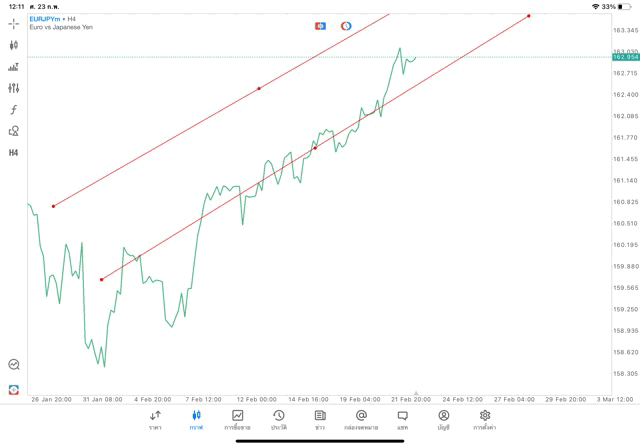Activate the crosshair cursor tool
640x447 pixels.
tap(13, 23)
